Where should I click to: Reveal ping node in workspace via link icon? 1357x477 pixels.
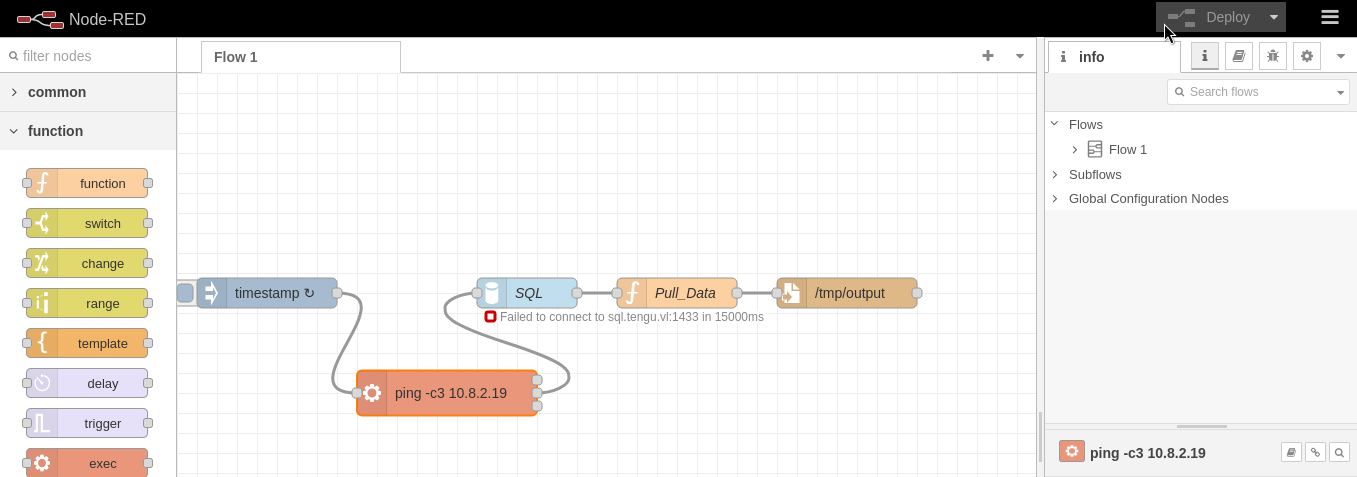(1315, 452)
